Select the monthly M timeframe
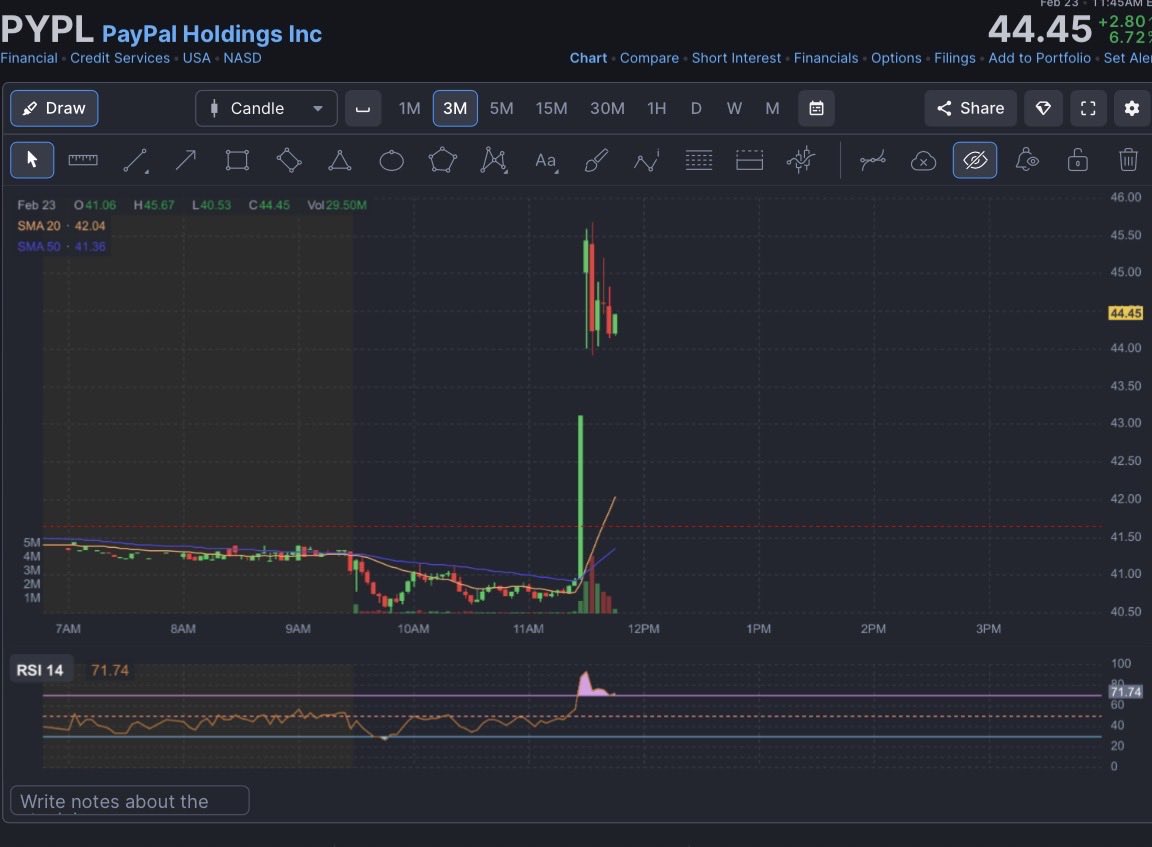The height and width of the screenshot is (847, 1152). click(x=772, y=109)
